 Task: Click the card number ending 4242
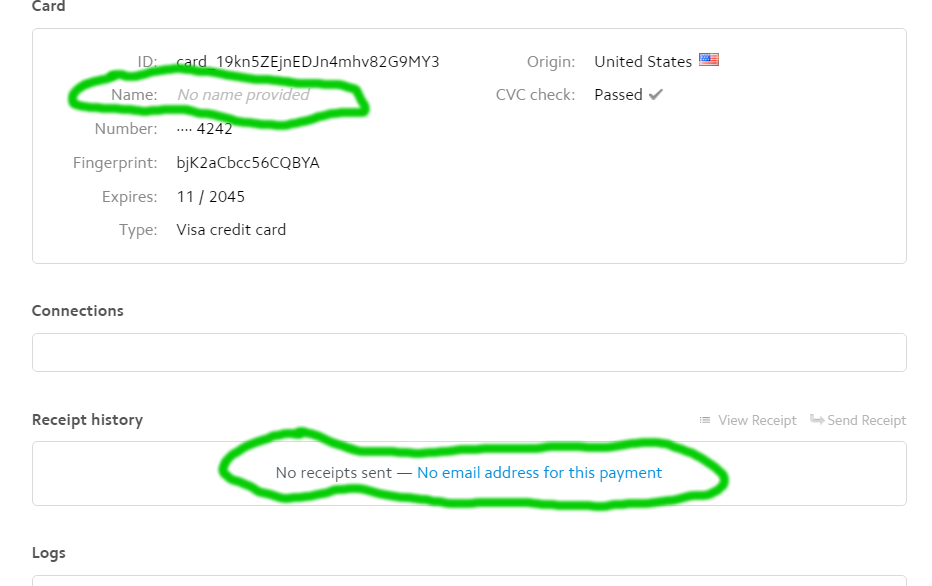click(205, 129)
